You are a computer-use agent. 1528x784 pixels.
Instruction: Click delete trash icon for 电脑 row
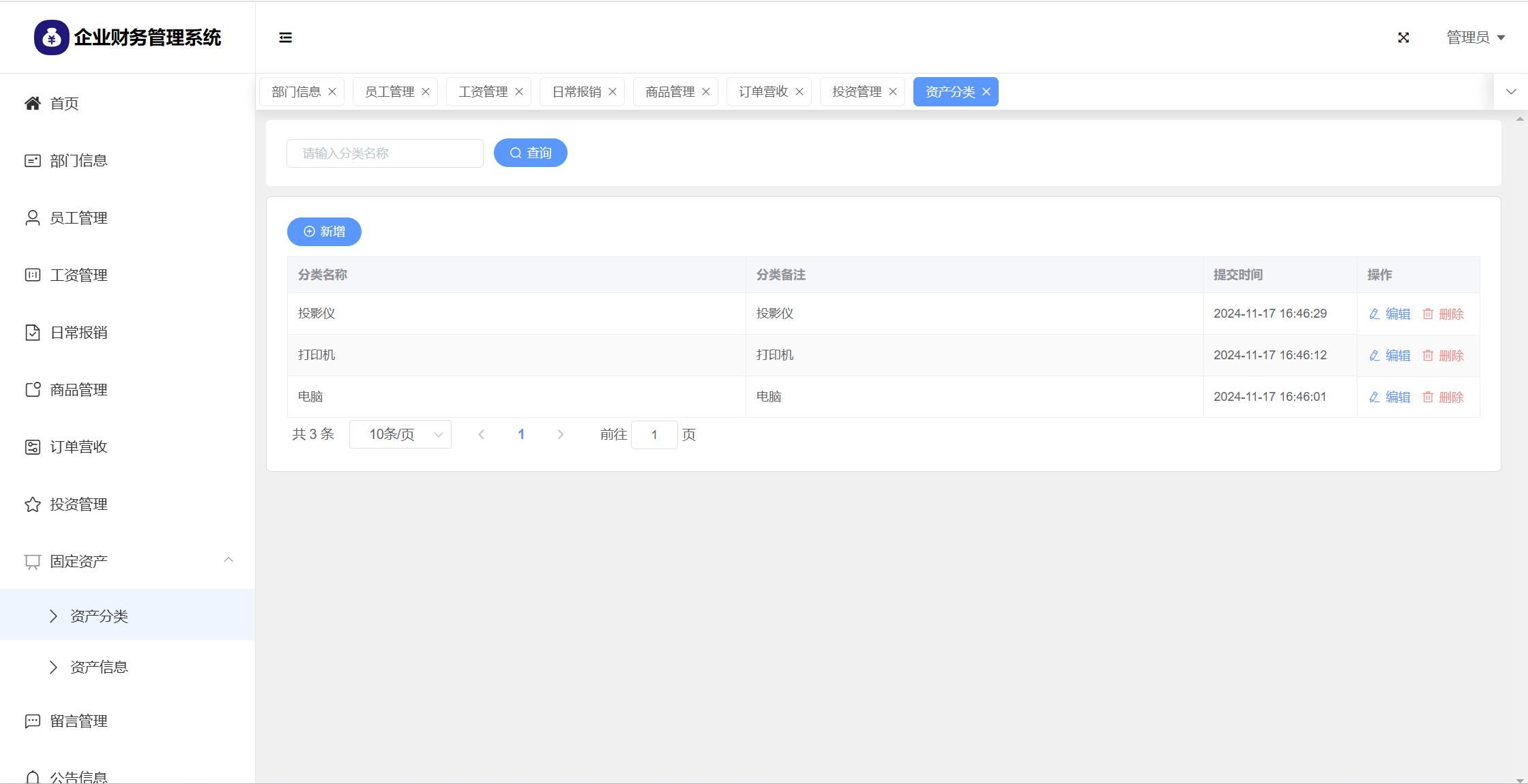click(x=1428, y=397)
